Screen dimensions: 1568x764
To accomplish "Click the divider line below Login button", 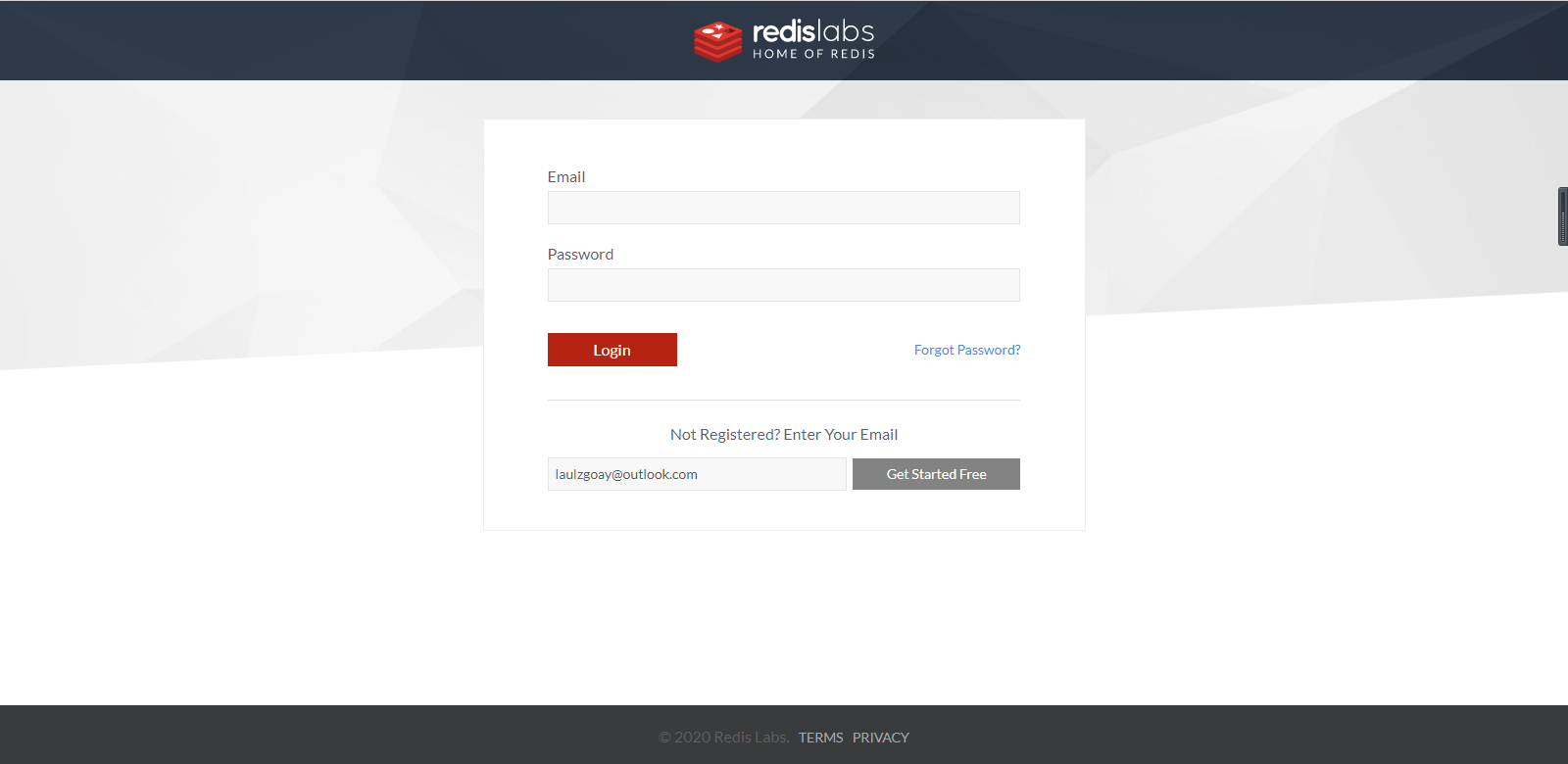I will 783,400.
